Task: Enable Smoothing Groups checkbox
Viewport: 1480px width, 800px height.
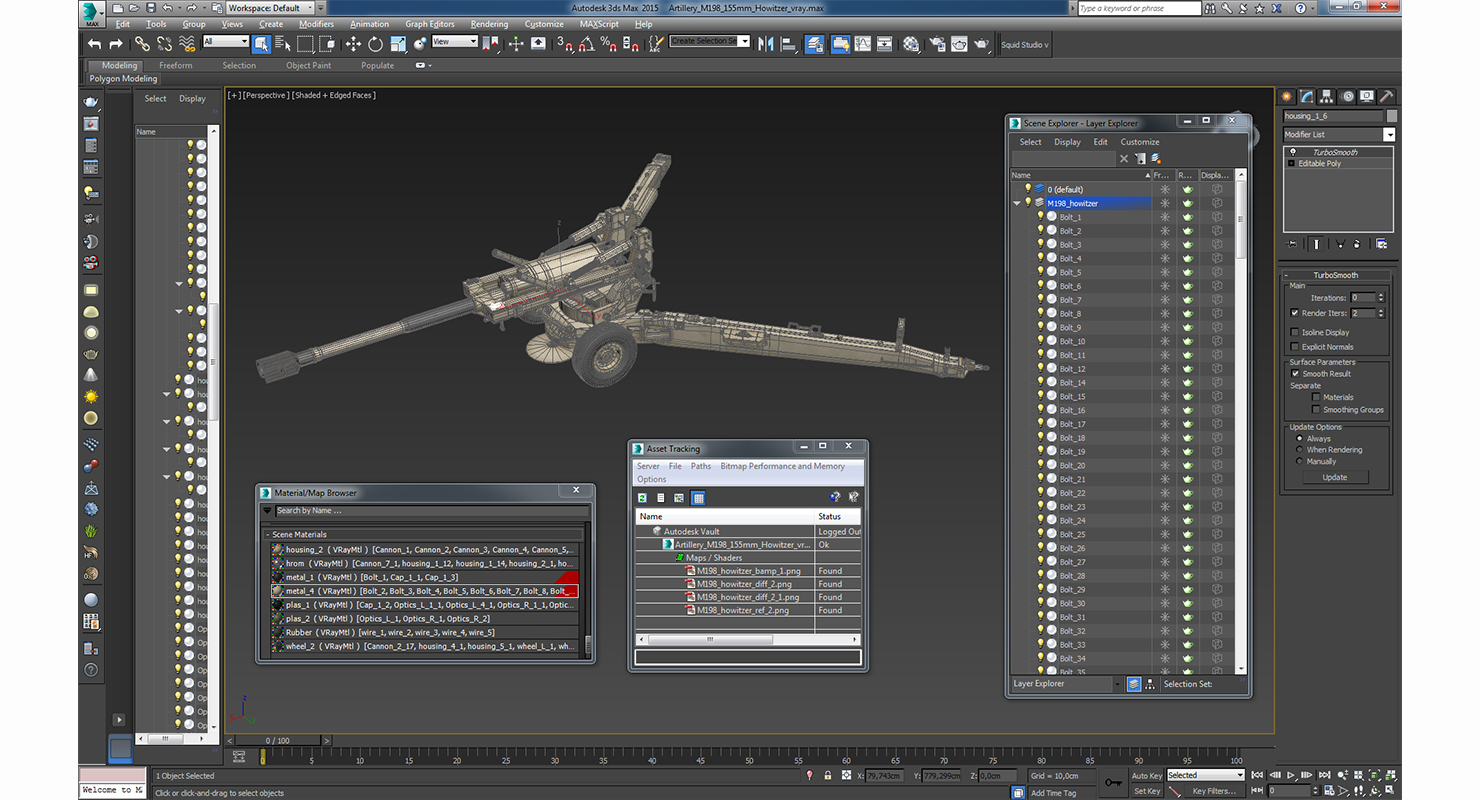Action: click(1316, 410)
